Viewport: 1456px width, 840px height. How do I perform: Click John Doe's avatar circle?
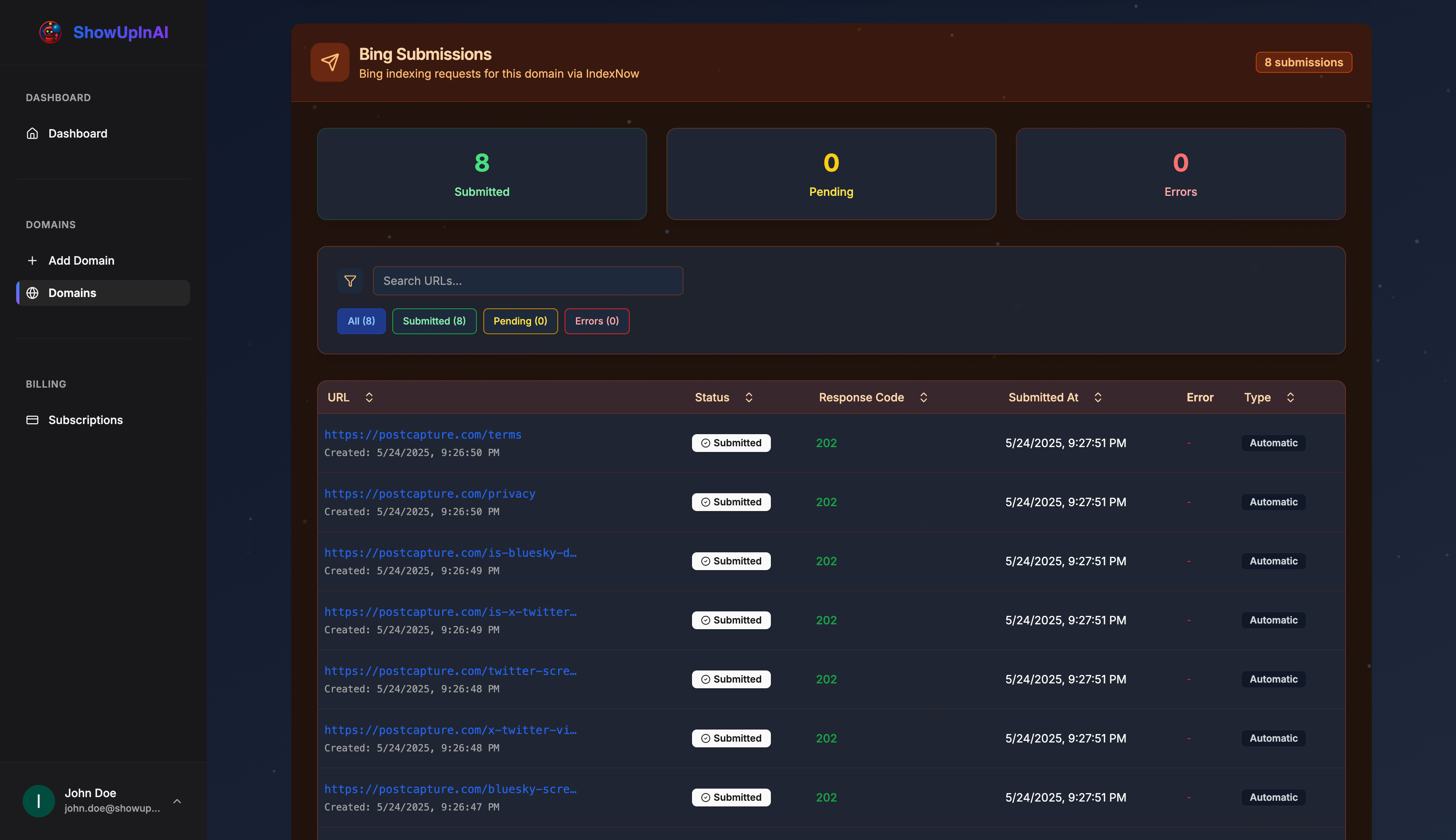point(39,800)
